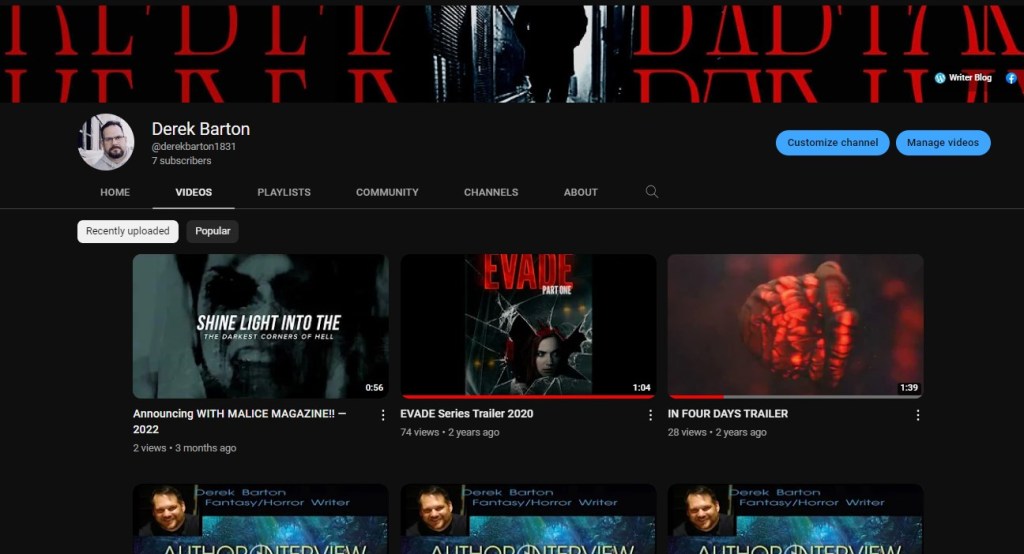
Task: Open the Facebook icon in the banner
Action: click(1011, 78)
